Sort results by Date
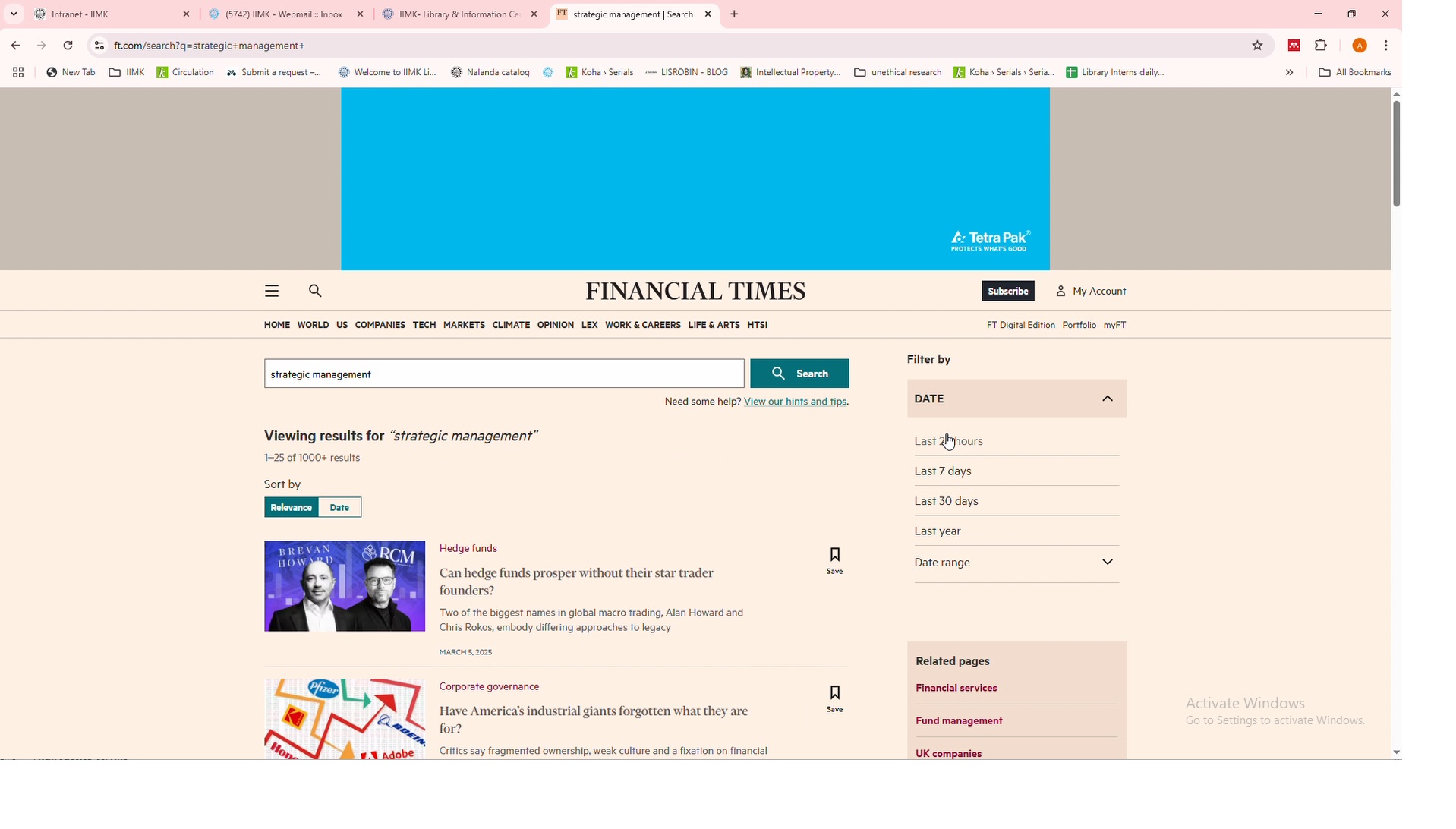Viewport: 1456px width, 829px height. 340,508
